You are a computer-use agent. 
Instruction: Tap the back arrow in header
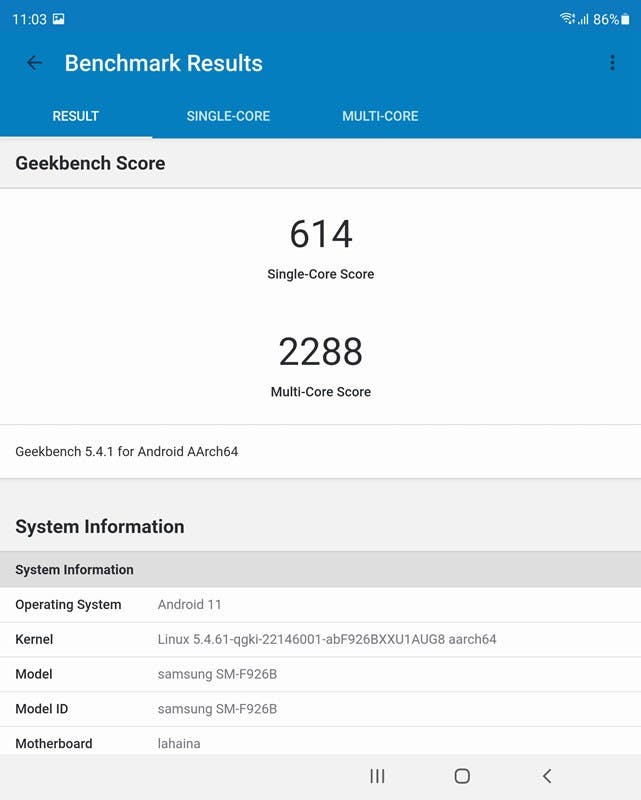click(x=34, y=63)
